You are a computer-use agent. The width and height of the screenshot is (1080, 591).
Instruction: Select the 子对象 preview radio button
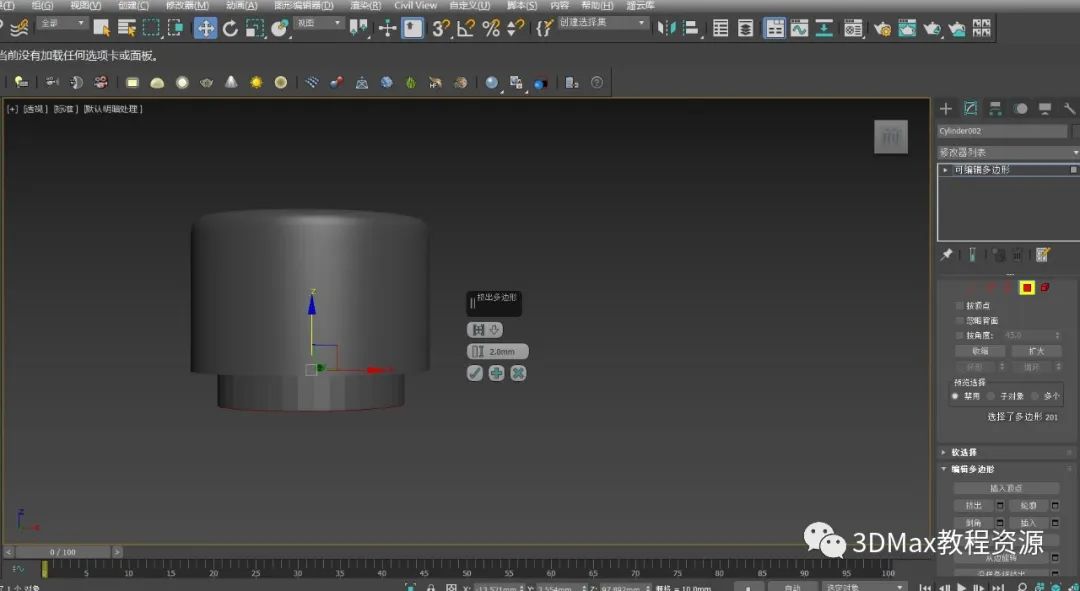[991, 396]
